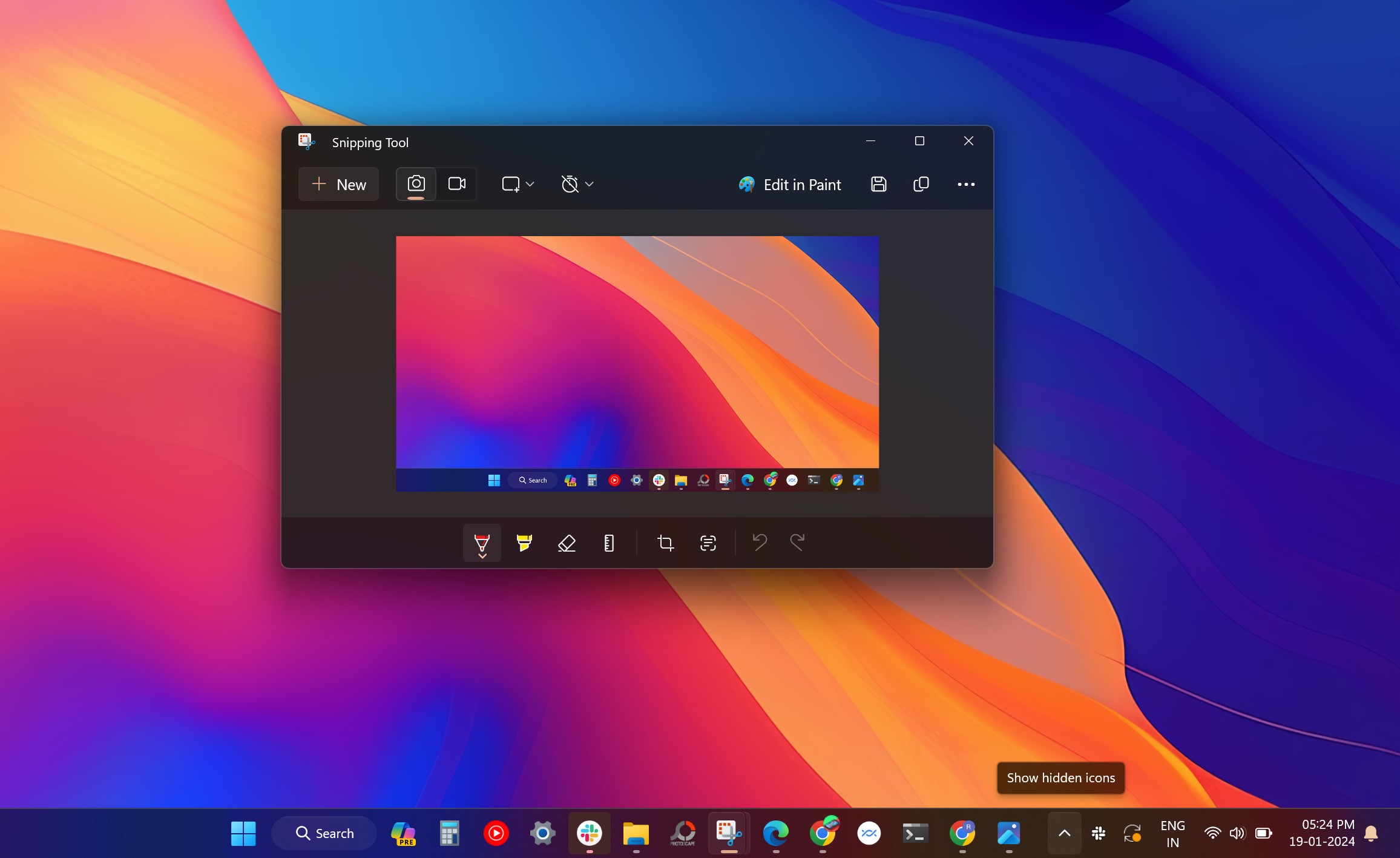Open the Windows Start menu
1400x858 pixels.
coord(243,833)
